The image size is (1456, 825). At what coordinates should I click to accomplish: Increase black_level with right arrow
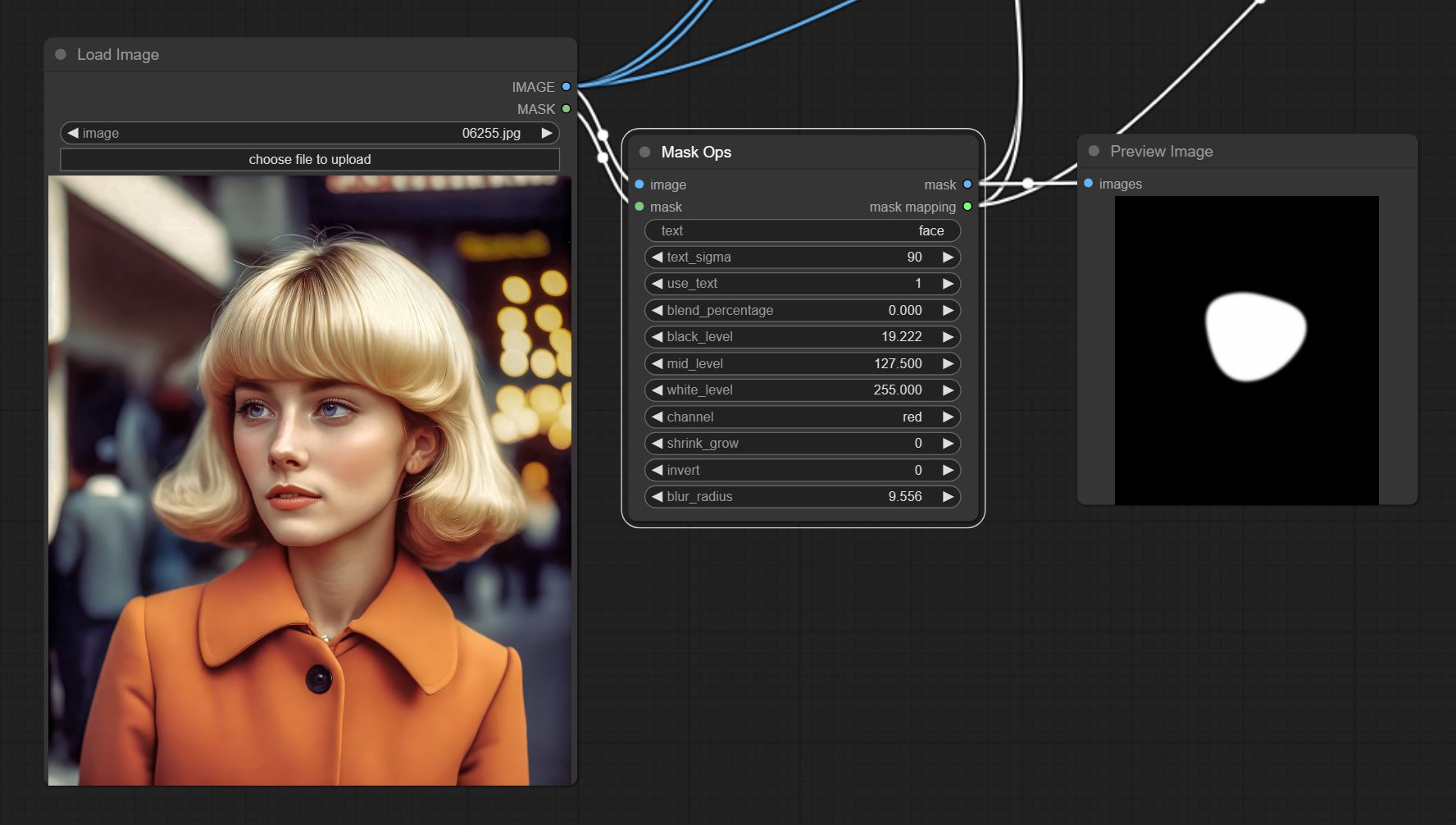949,336
